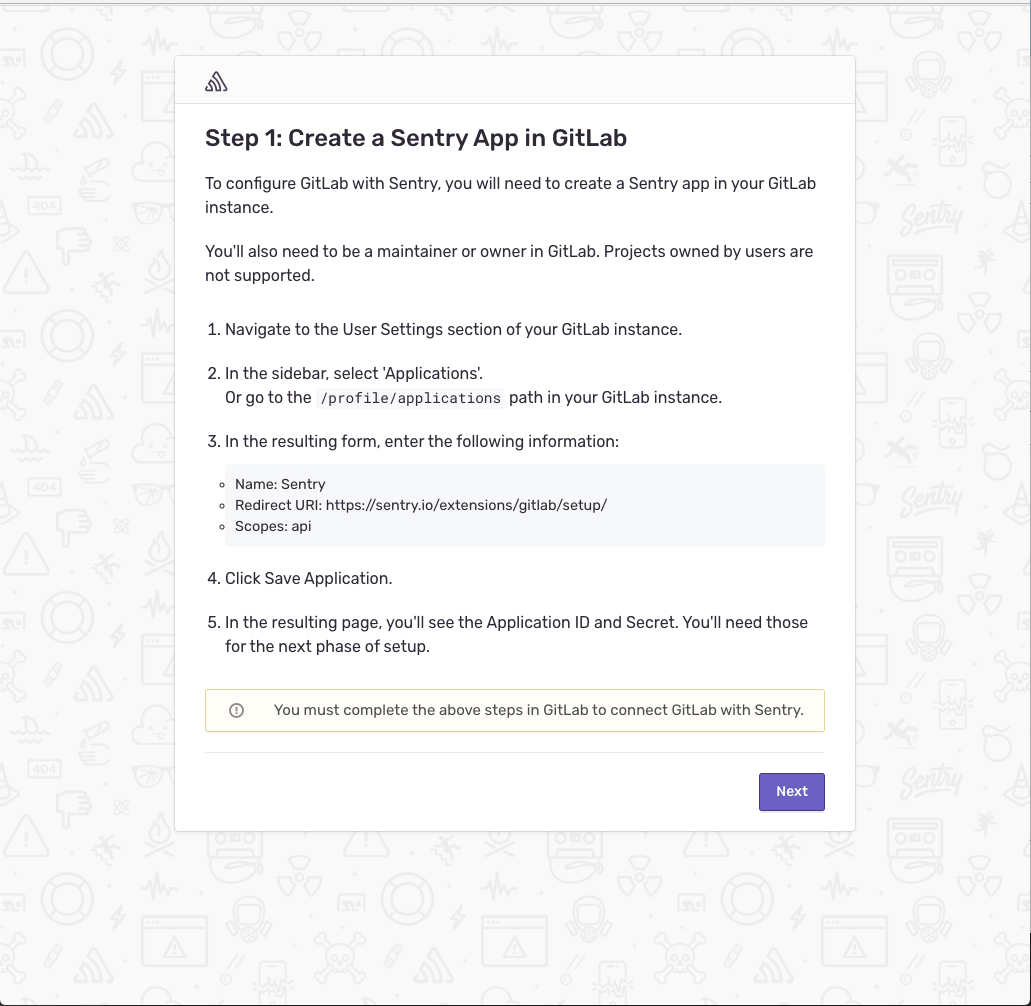The width and height of the screenshot is (1031, 1006).
Task: Click the 'Scopes: api' list entry
Action: coord(273,526)
